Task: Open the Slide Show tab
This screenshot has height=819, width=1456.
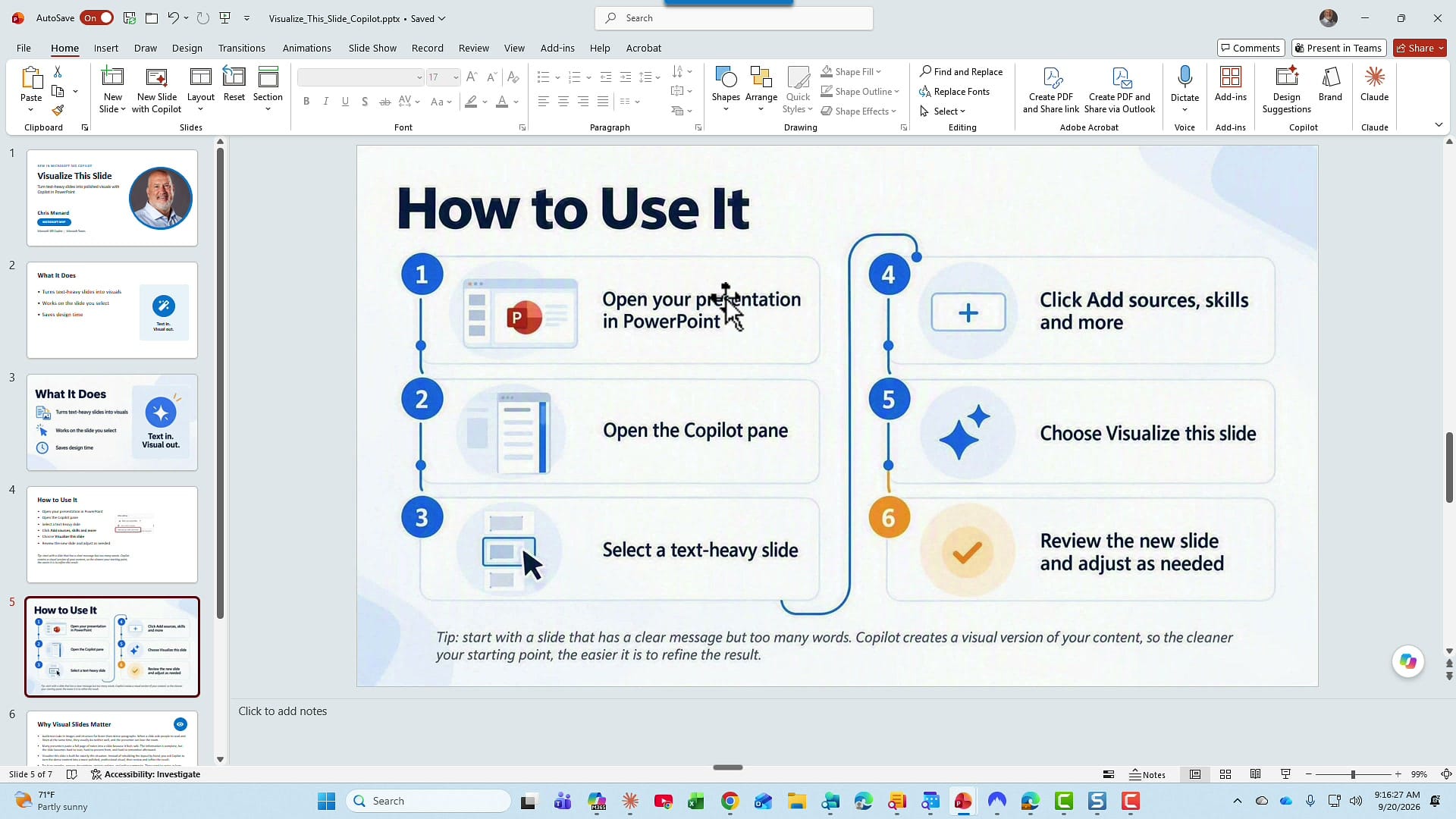Action: (372, 48)
